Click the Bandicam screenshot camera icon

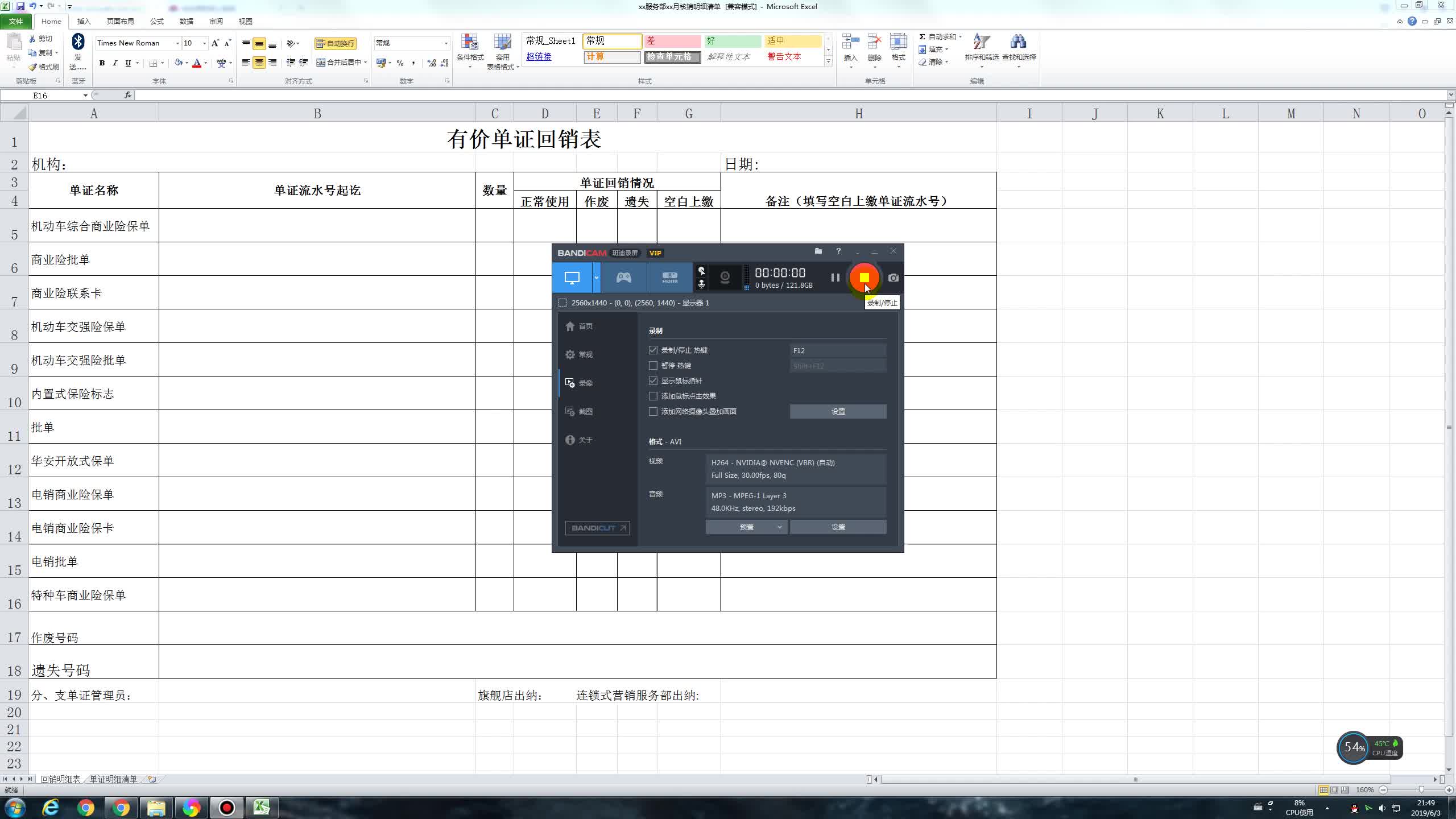pyautogui.click(x=893, y=278)
